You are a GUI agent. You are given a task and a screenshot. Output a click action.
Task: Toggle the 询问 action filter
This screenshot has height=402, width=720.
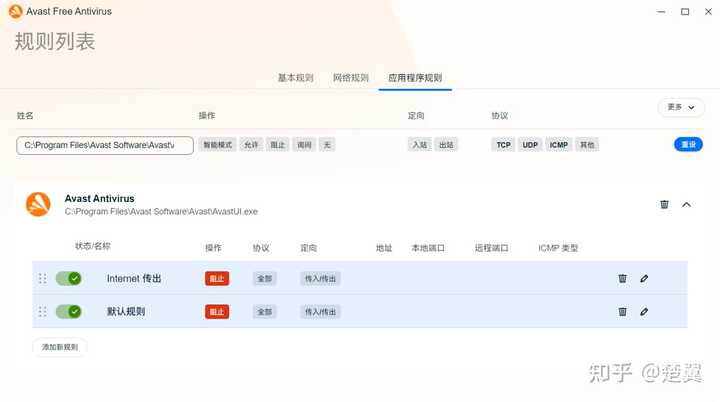tap(304, 145)
